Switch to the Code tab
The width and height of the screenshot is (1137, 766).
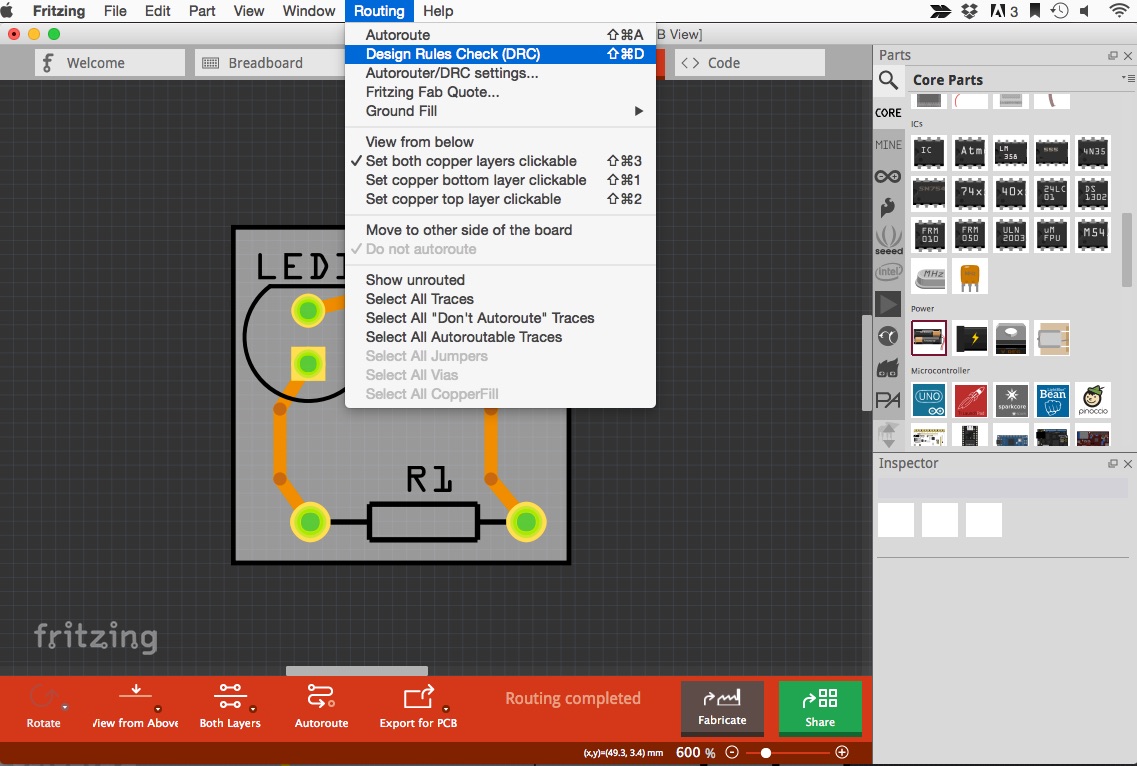[750, 63]
